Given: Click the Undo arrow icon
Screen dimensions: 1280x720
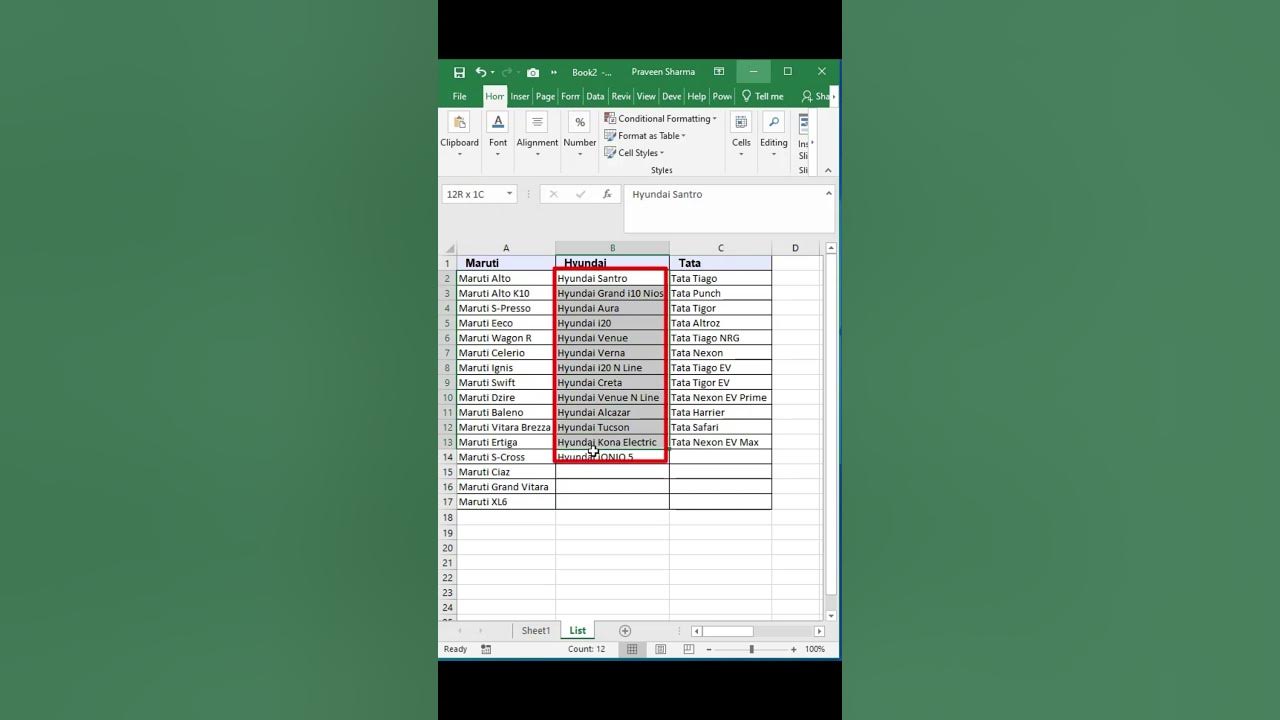Looking at the screenshot, I should [x=481, y=72].
